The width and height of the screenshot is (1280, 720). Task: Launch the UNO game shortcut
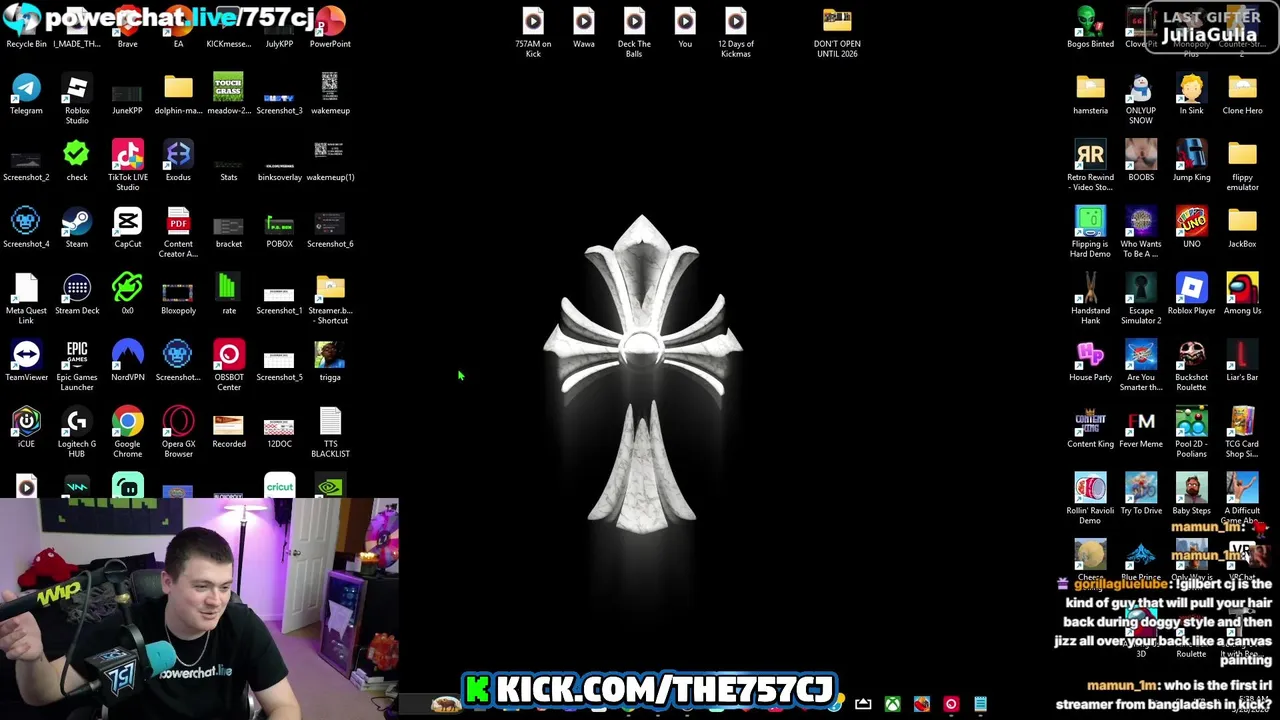pyautogui.click(x=1191, y=228)
